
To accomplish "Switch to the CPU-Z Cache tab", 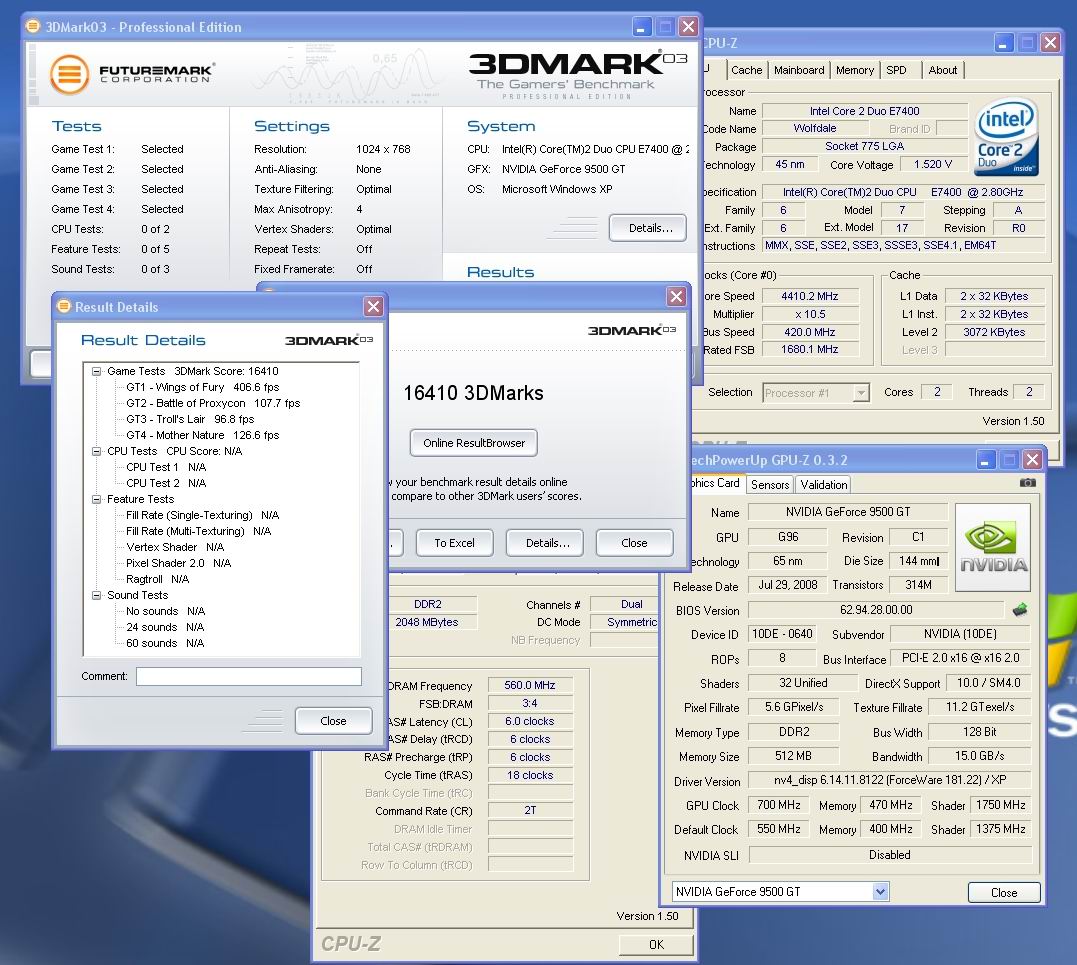I will pyautogui.click(x=746, y=70).
